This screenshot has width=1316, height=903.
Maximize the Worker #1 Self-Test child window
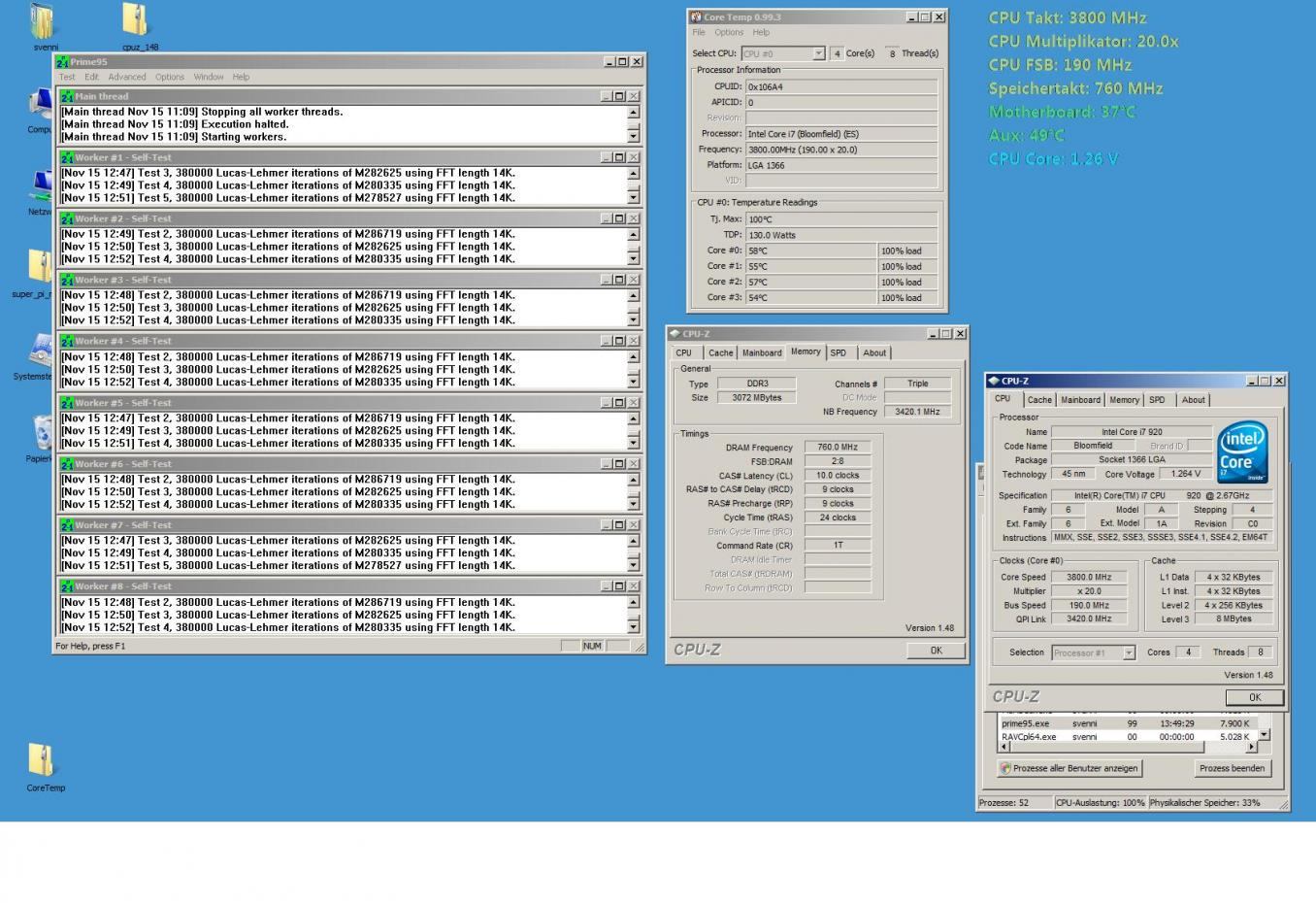point(619,157)
